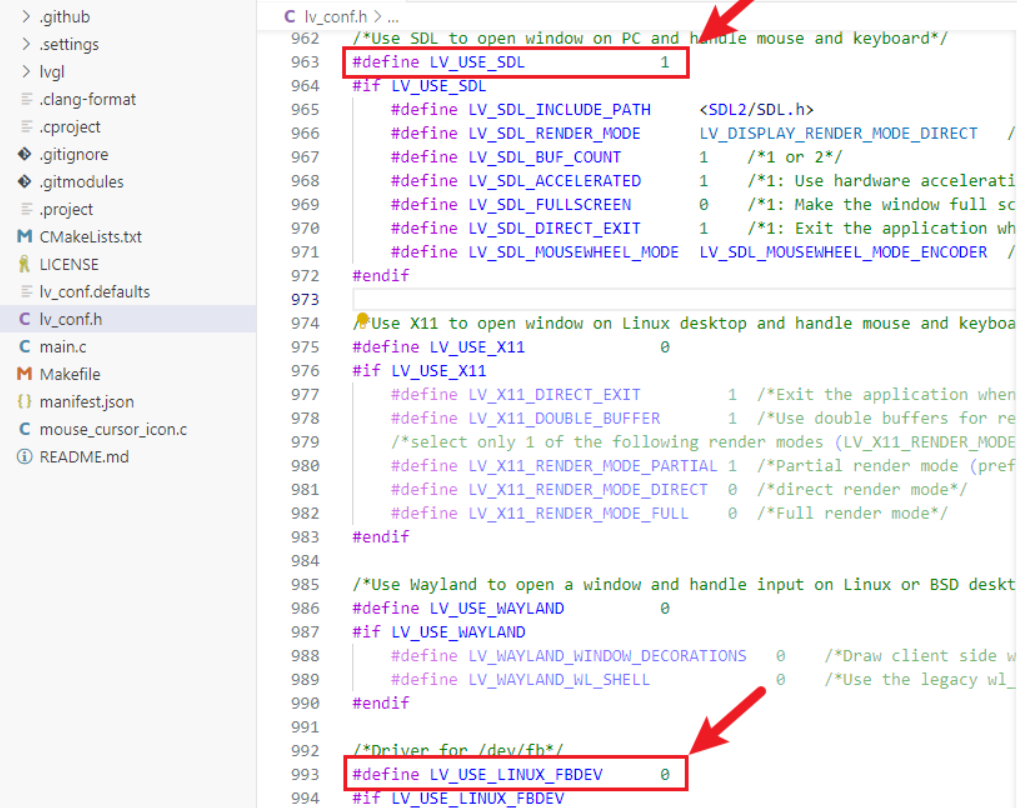This screenshot has width=1017, height=808.
Task: Open manifest.json
Action: 86,402
